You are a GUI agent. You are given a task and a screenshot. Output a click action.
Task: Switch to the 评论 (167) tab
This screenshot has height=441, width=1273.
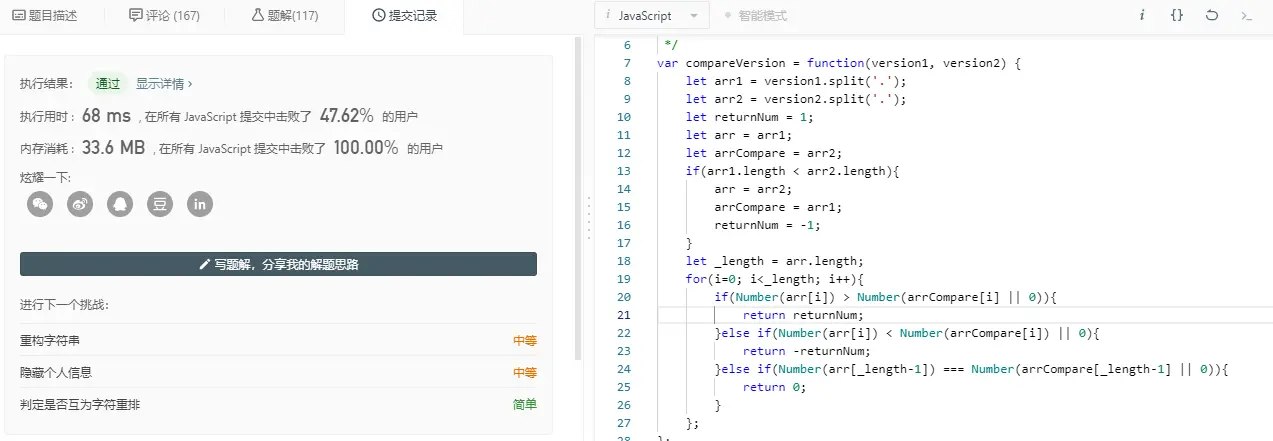tap(164, 15)
